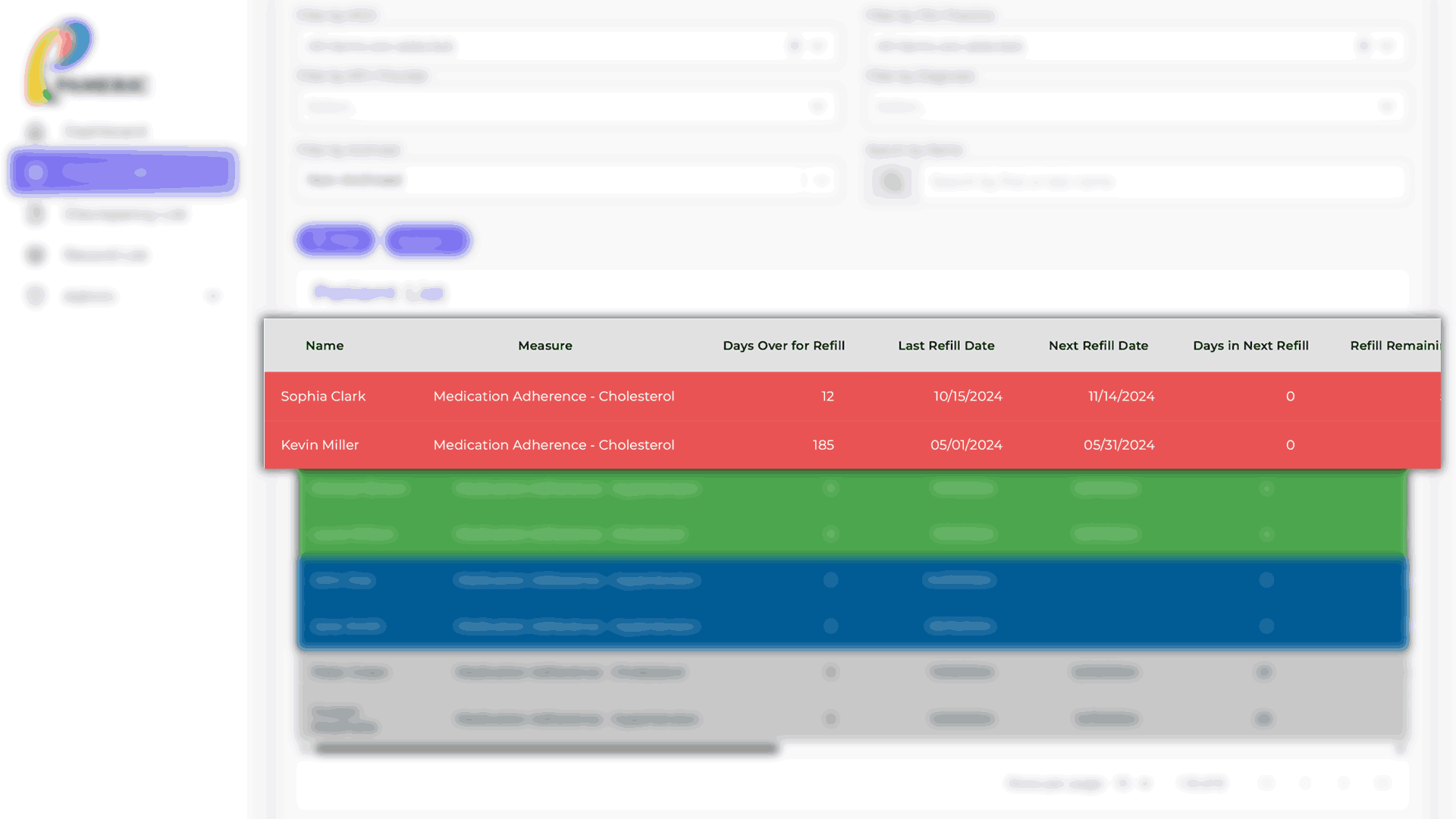Open the rows per page dropdown
This screenshot has width=1456, height=819.
pos(1133,783)
